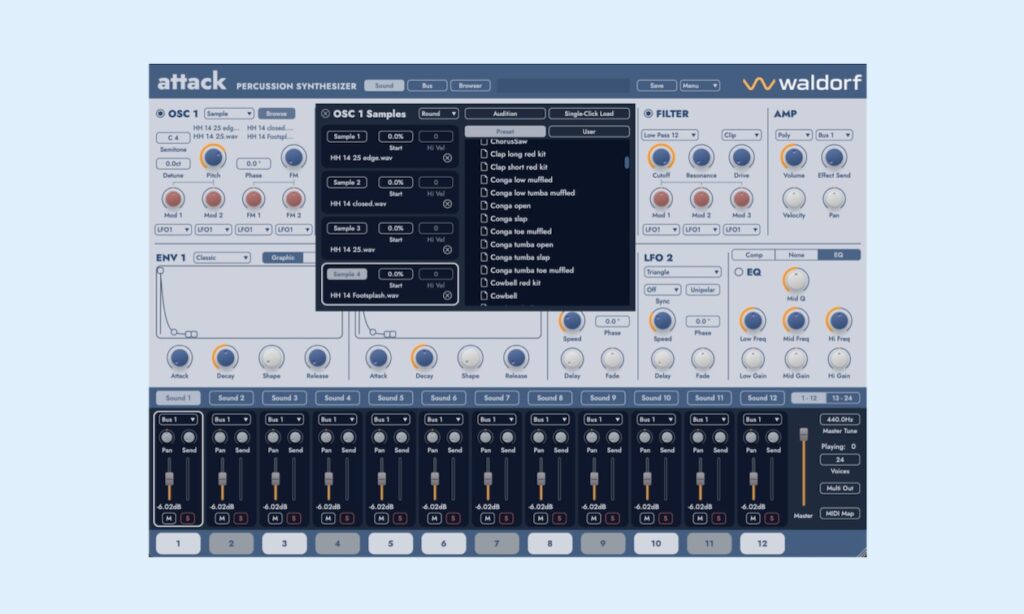
Task: Close the OSC 1 Samples panel
Action: tap(326, 114)
